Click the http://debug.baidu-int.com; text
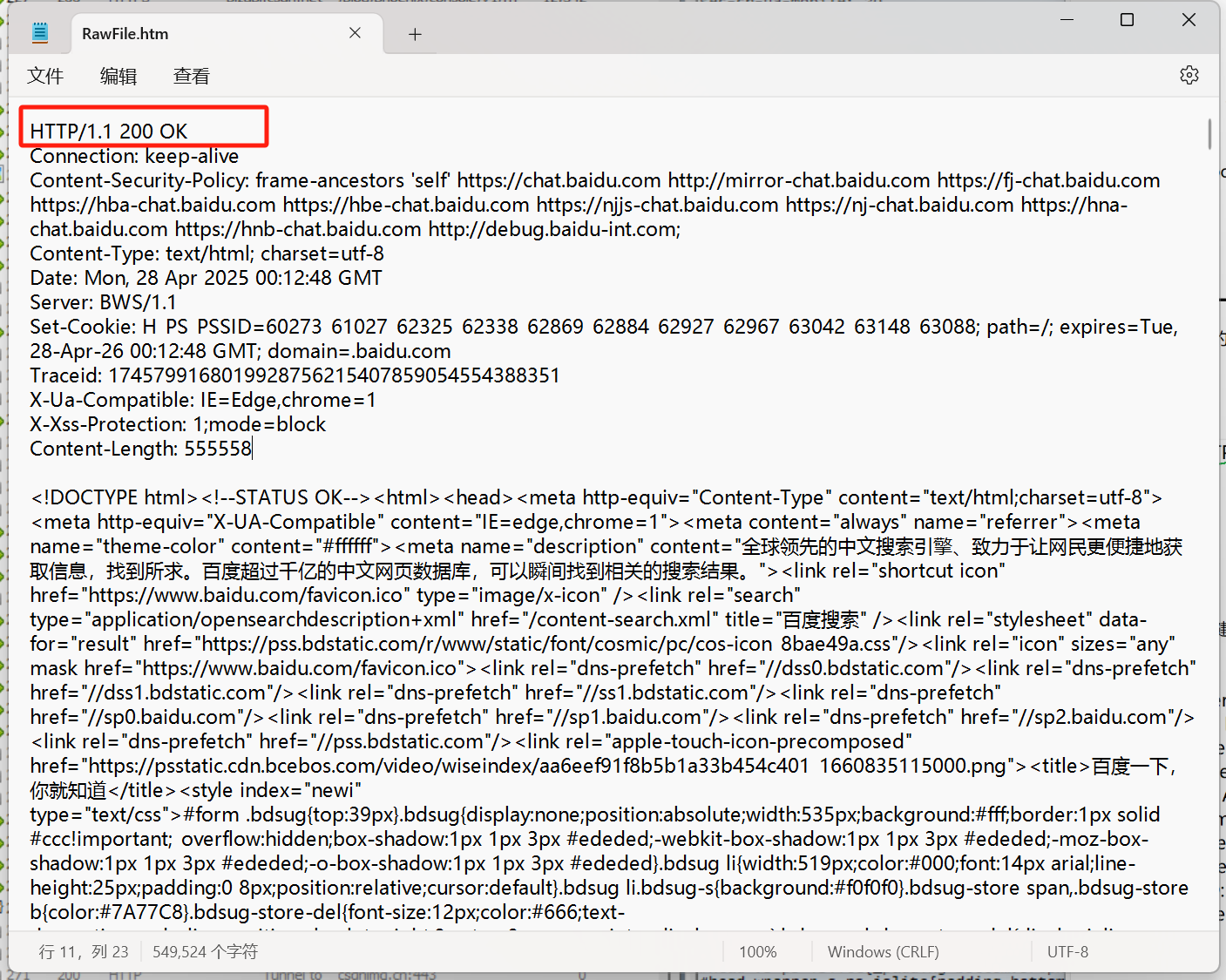1226x980 pixels. [x=555, y=229]
